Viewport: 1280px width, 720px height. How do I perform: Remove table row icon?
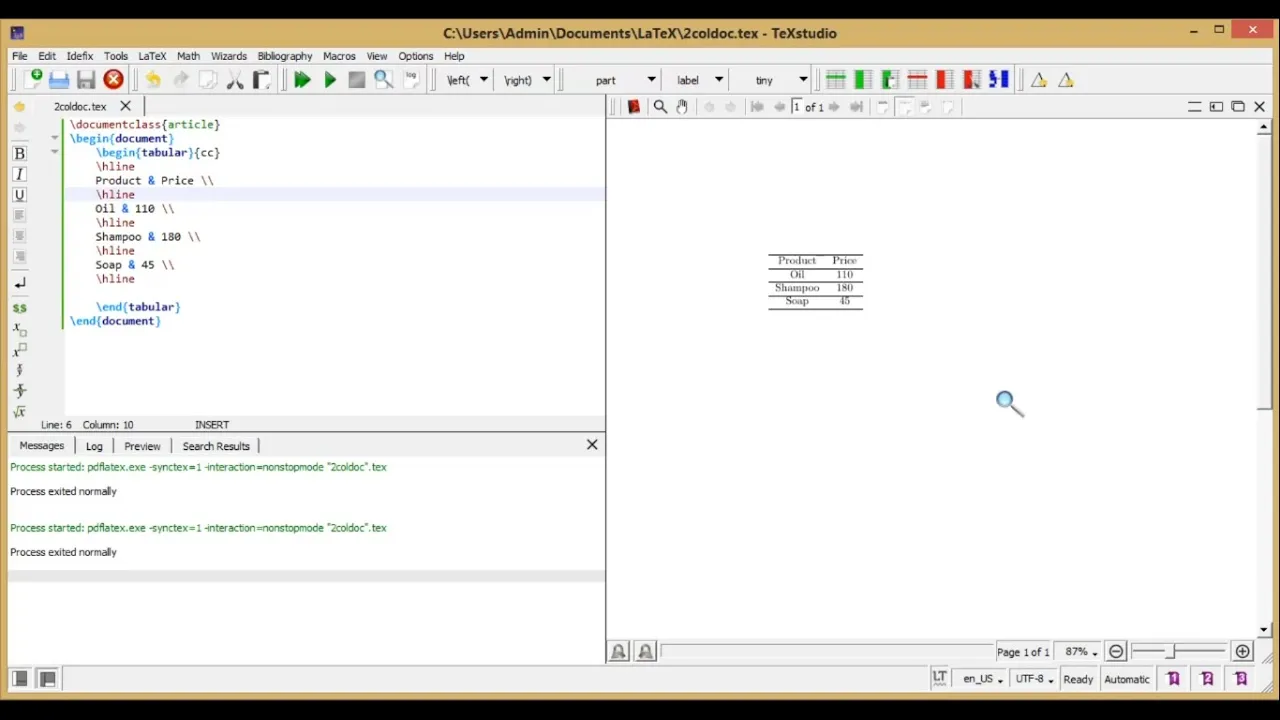tap(917, 80)
